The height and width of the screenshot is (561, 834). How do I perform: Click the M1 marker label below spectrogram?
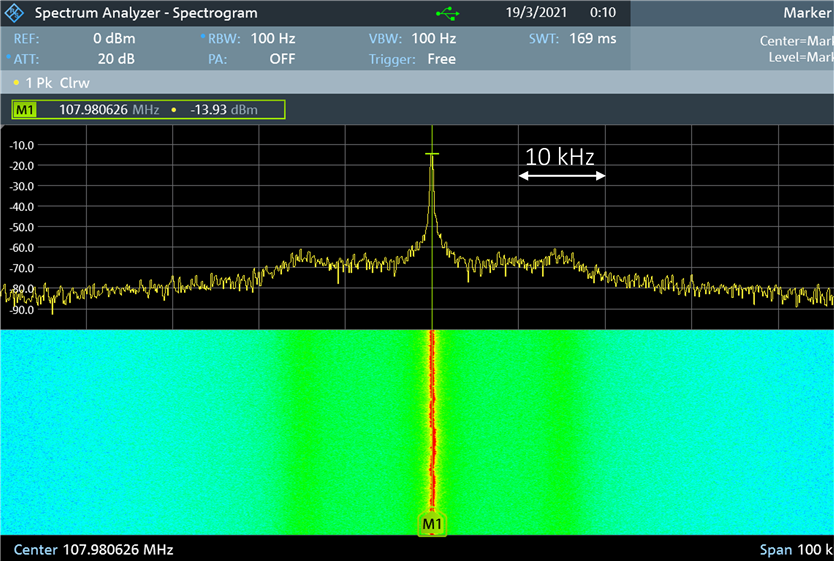[432, 524]
